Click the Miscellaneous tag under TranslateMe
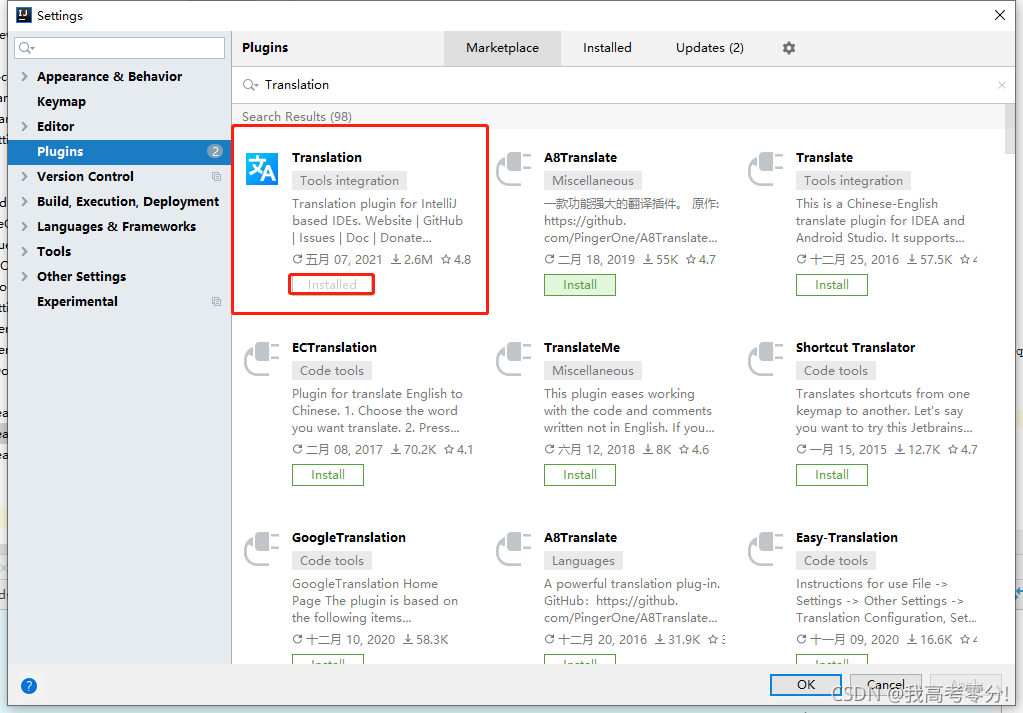This screenshot has height=713, width=1023. 592,371
